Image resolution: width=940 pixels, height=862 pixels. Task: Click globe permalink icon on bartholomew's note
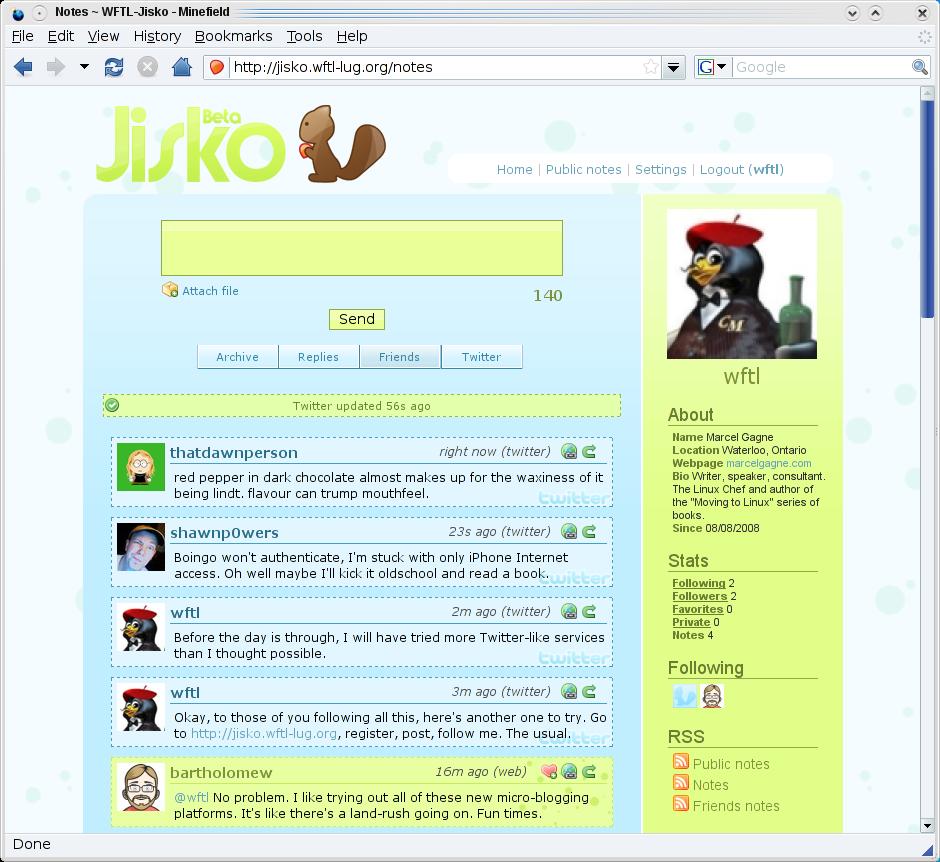coord(569,771)
